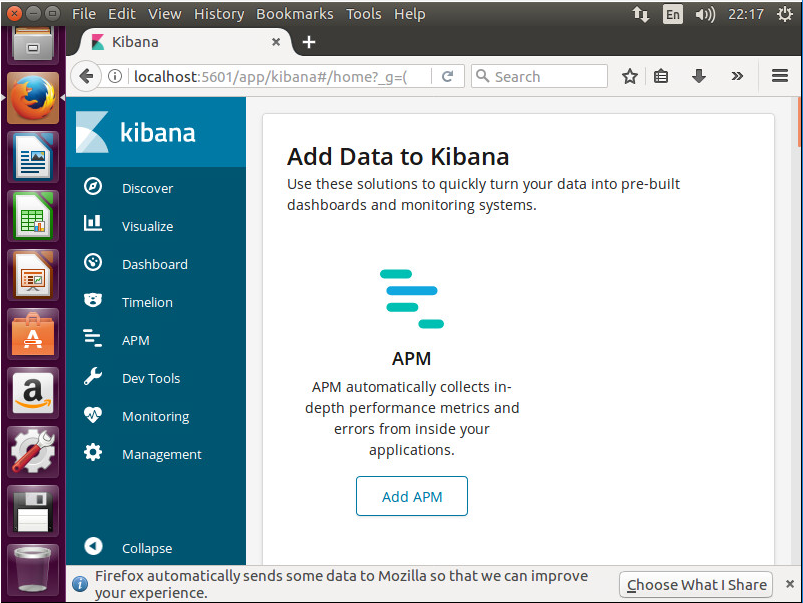
Task: Show site information icon in address bar
Action: coord(115,76)
